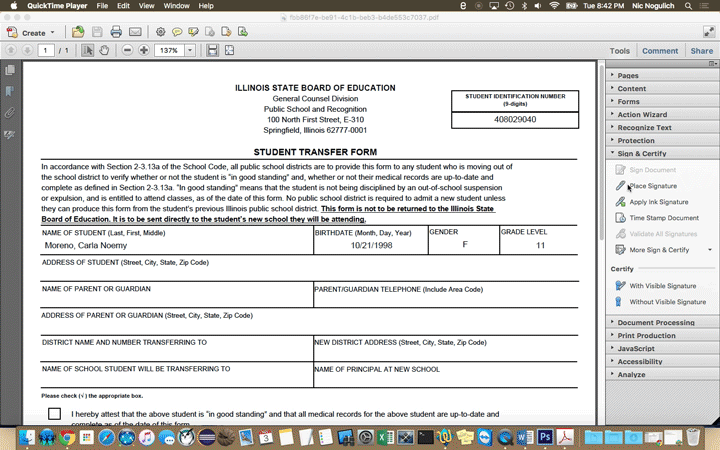
Task: Open the page thumbnails side panel
Action: tap(11, 70)
